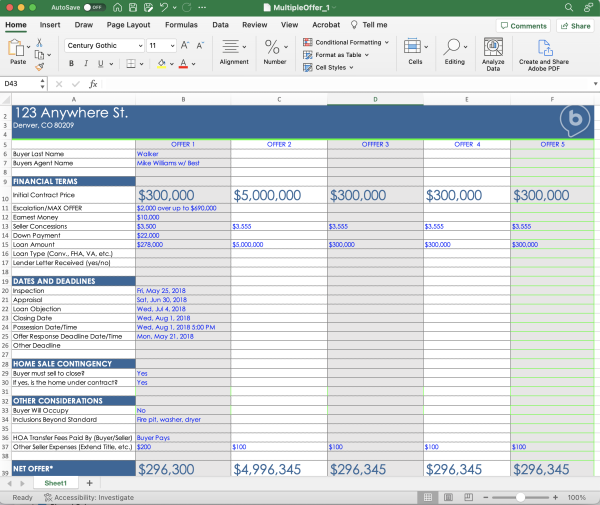Click the zoom slider in status bar
Viewport: 600px width, 505px height.
click(523, 497)
